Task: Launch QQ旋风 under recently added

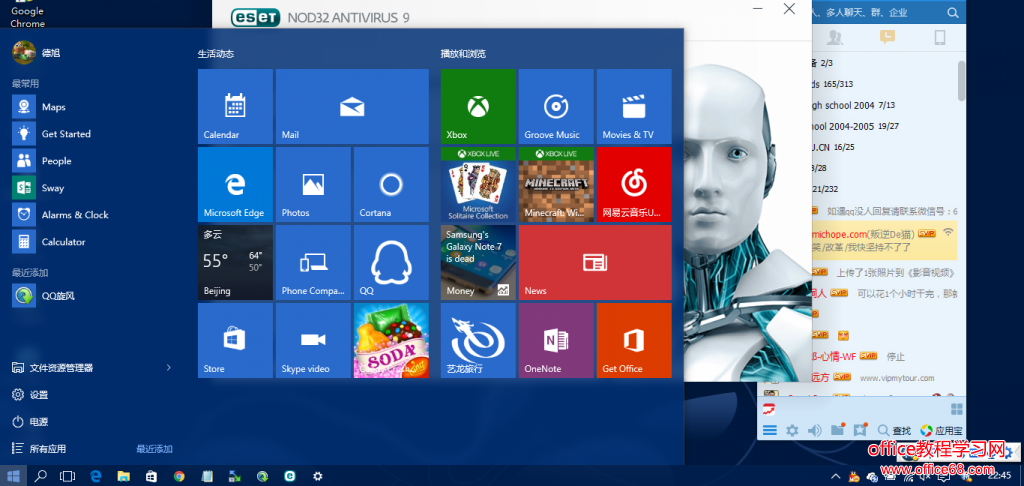Action: point(91,295)
